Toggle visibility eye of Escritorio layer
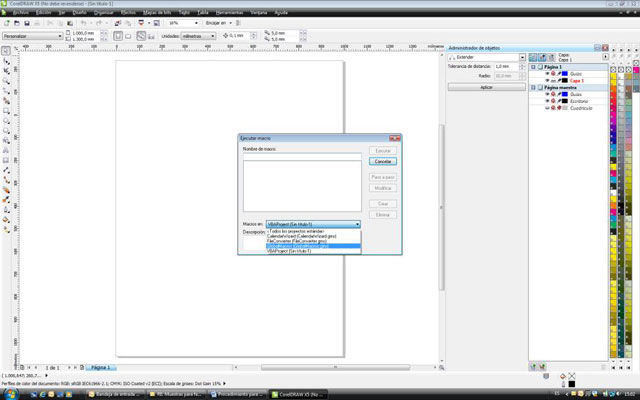640x400 pixels. (x=546, y=101)
